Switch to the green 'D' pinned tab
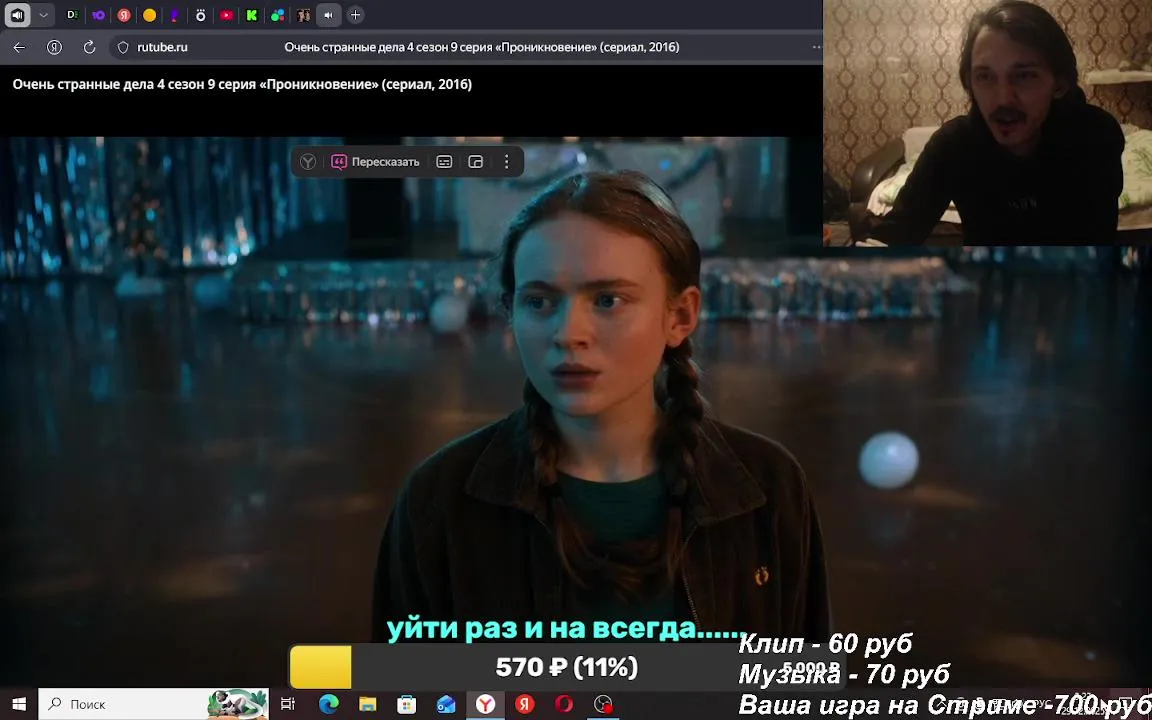Screen dimensions: 1152x720 coord(72,15)
